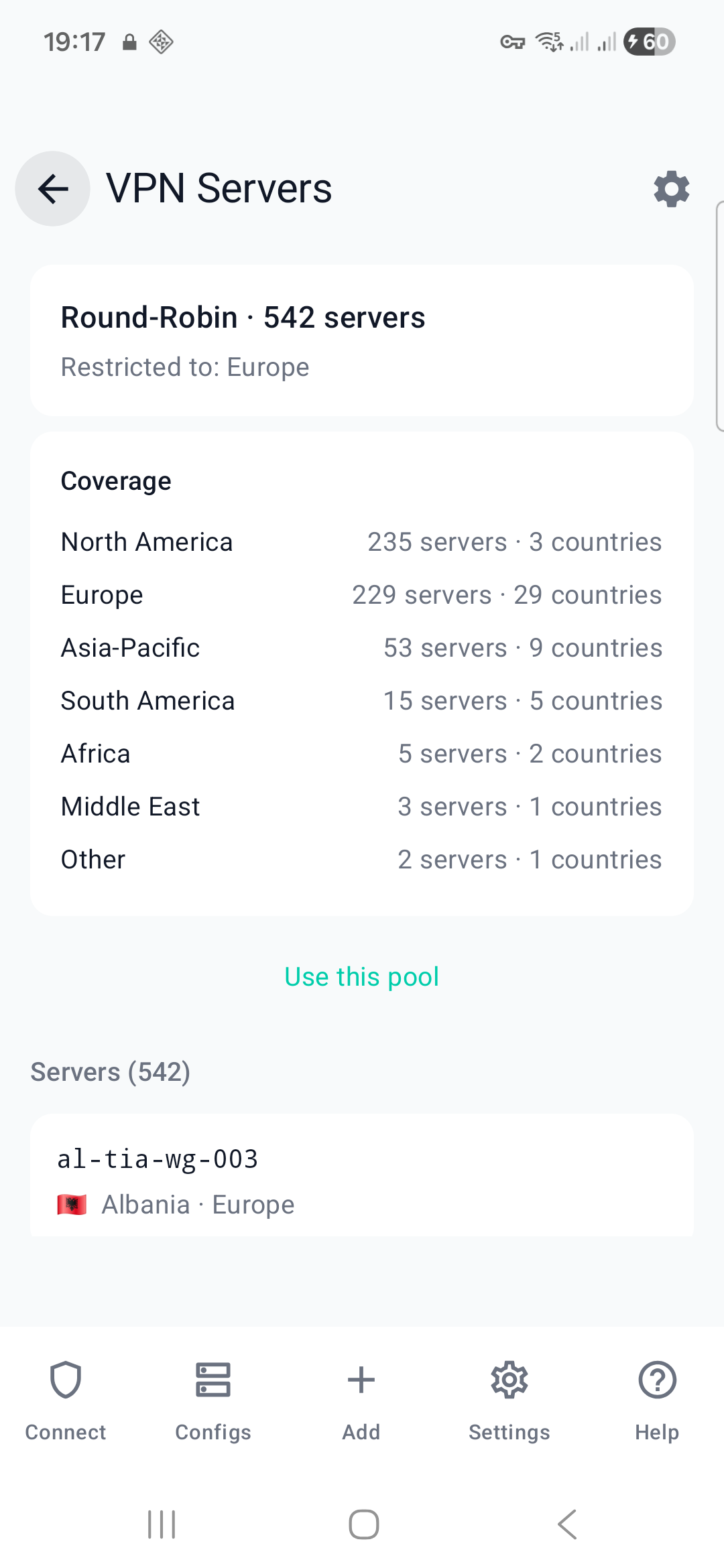Tap the back arrow button
Viewport: 724px width, 1568px height.
53,188
